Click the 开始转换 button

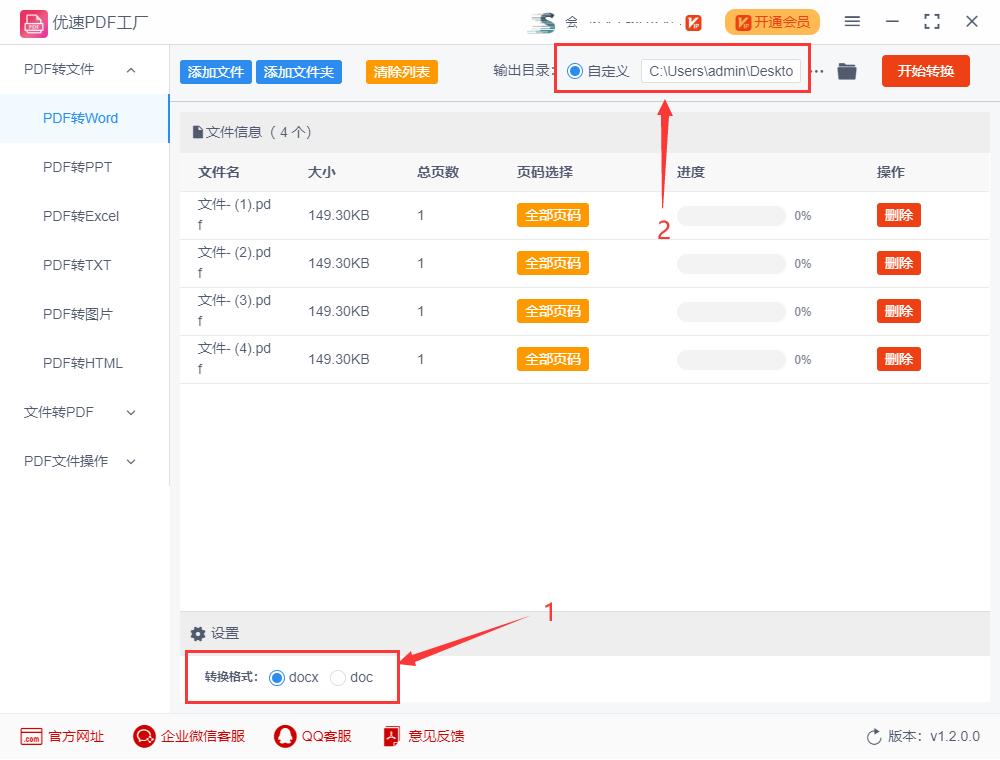click(925, 71)
